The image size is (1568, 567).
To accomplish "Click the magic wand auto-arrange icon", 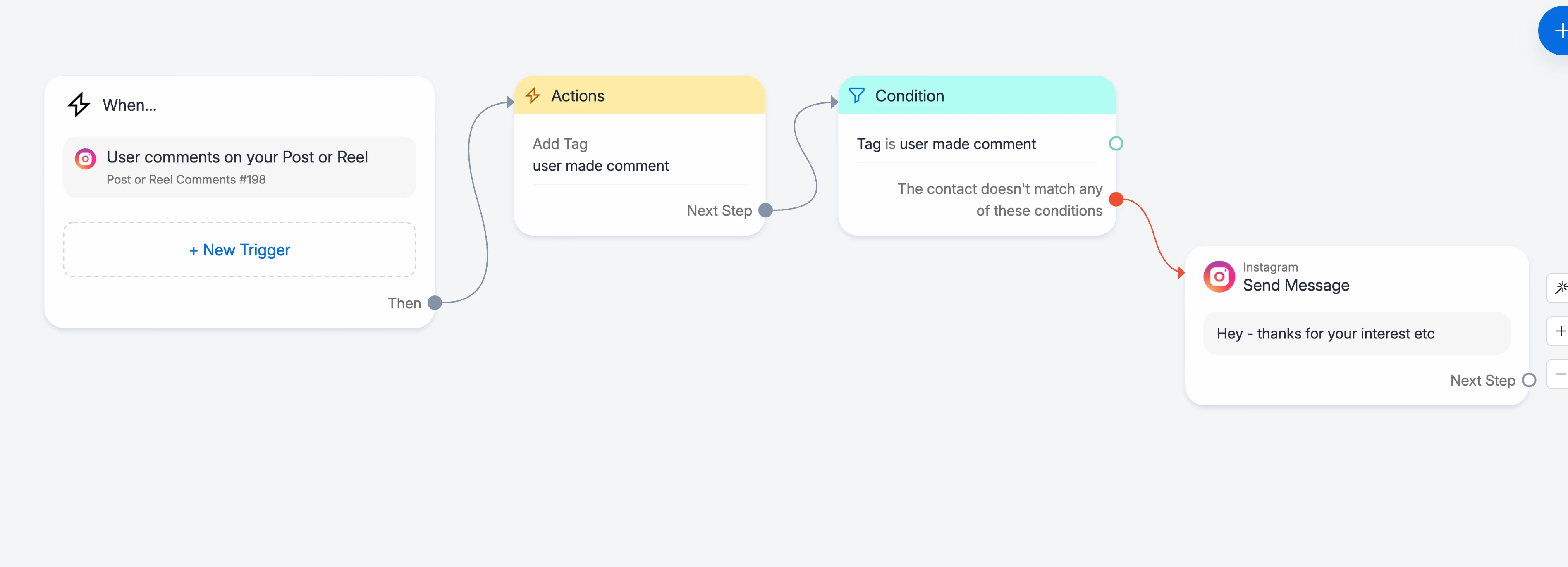I will click(1559, 288).
